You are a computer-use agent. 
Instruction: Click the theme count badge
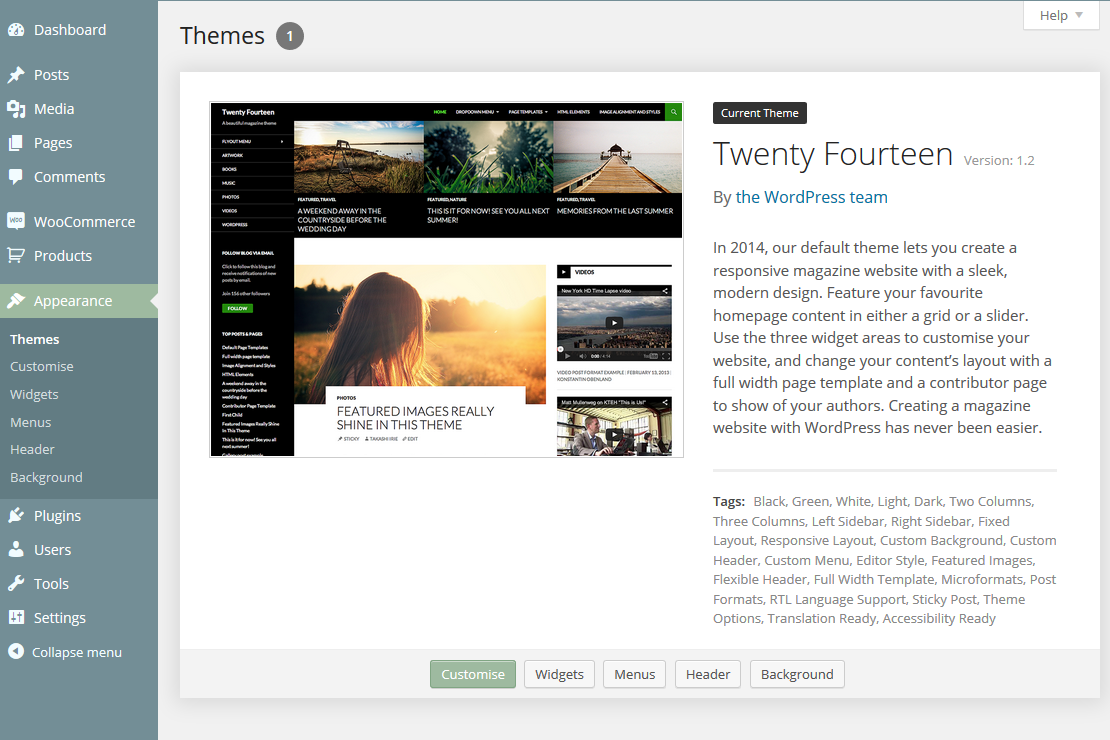click(290, 36)
